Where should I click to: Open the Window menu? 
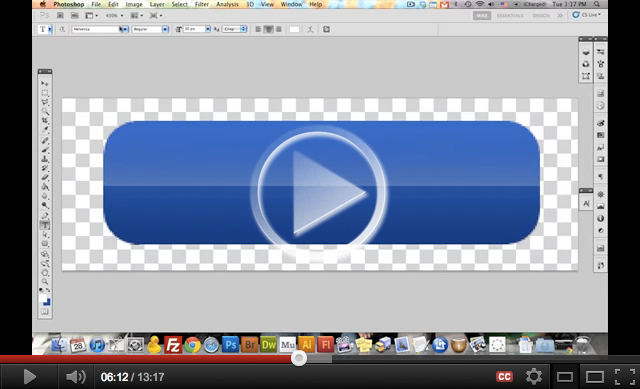(291, 4)
